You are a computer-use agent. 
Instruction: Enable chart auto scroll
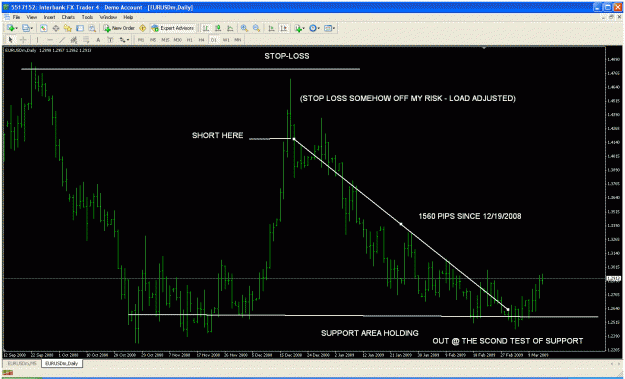tap(271, 28)
